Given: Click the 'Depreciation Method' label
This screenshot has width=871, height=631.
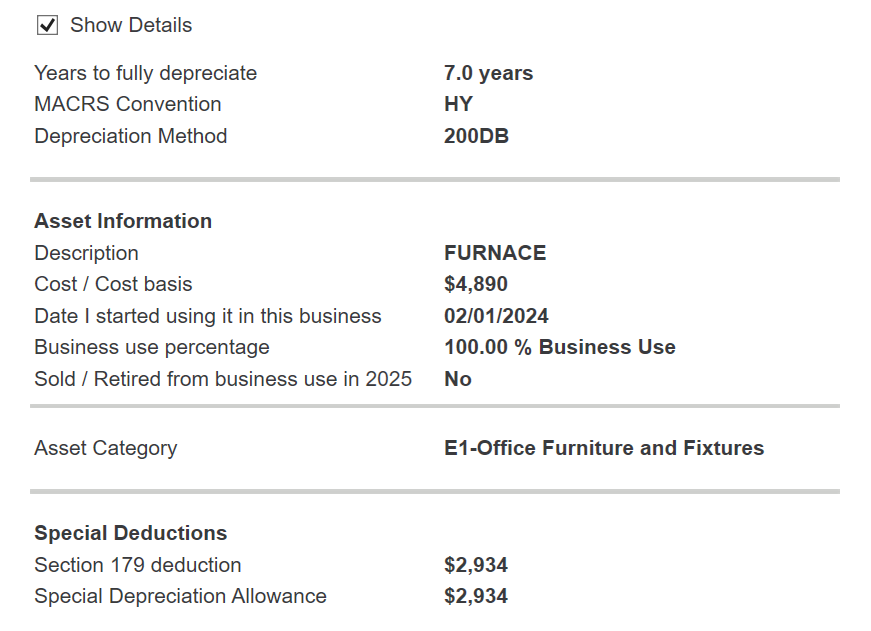Looking at the screenshot, I should point(131,136).
